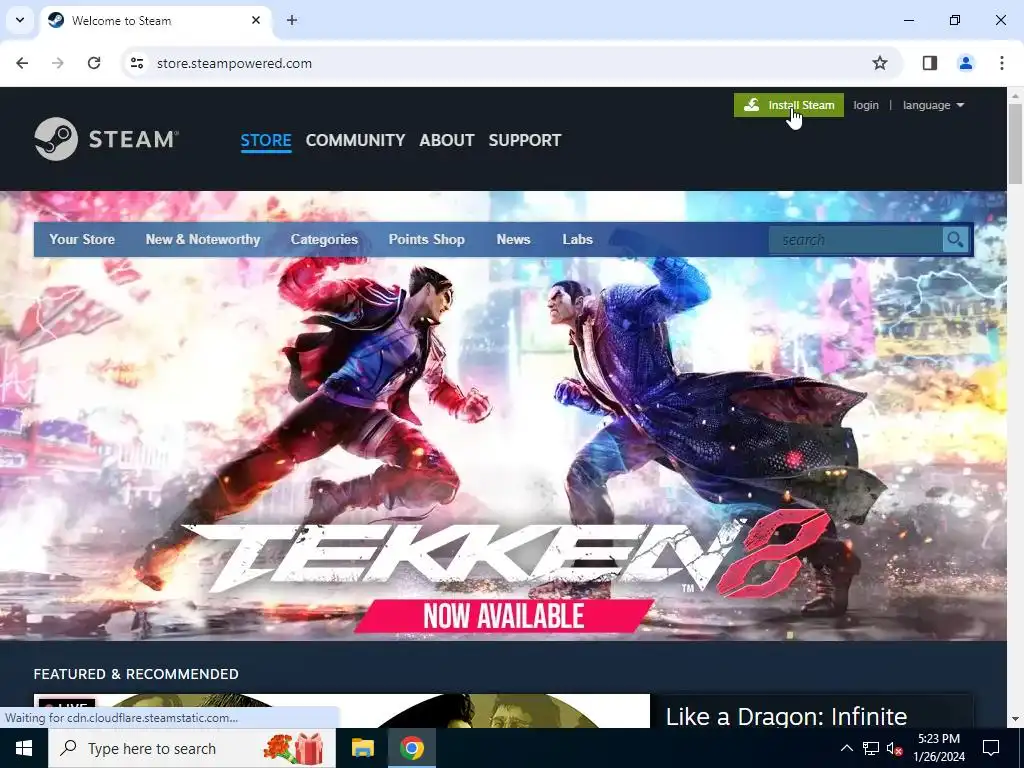Click the scrollbar down arrow
Screen dimensions: 1024x768
click(1015, 719)
